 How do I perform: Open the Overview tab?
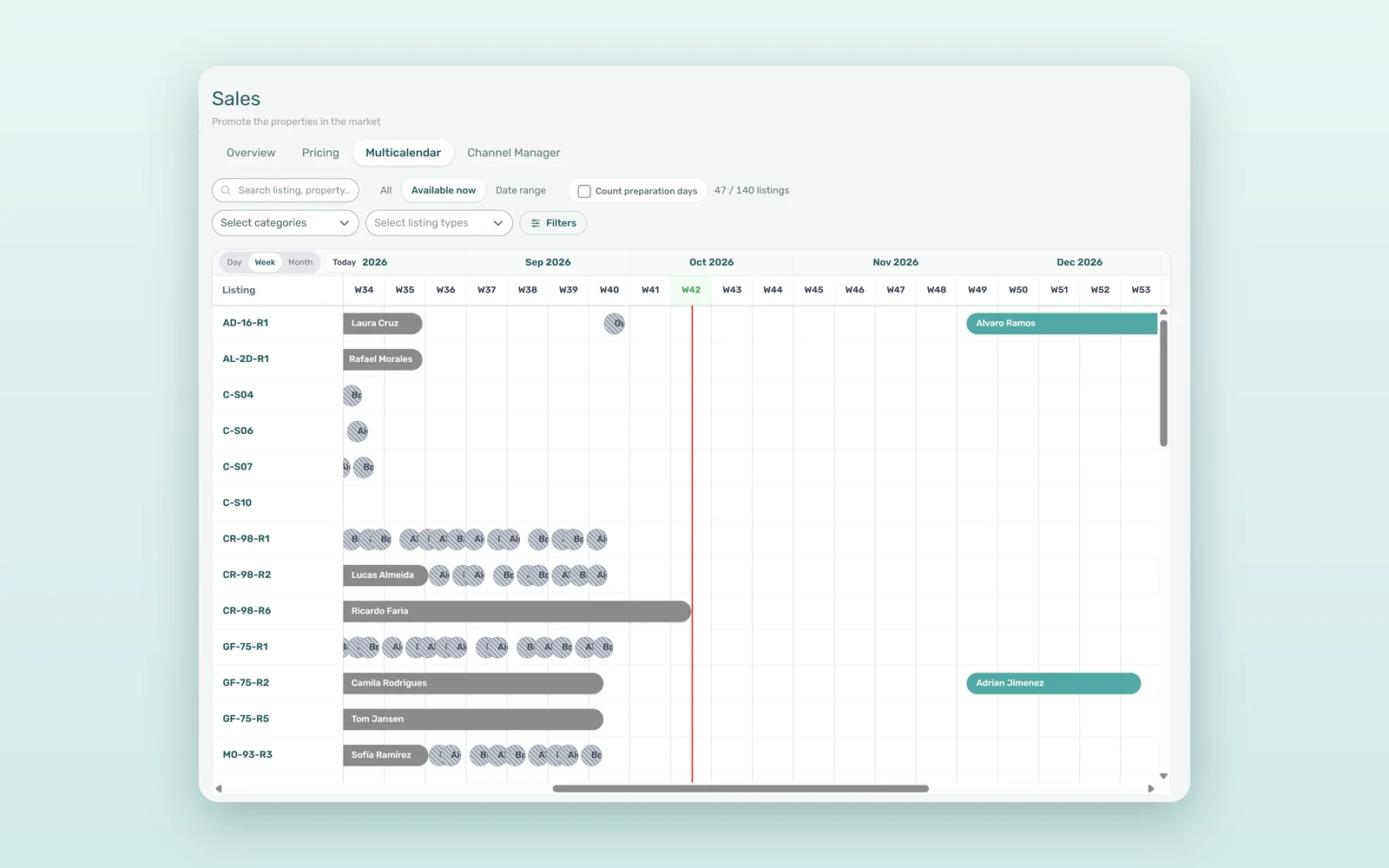pyautogui.click(x=251, y=153)
